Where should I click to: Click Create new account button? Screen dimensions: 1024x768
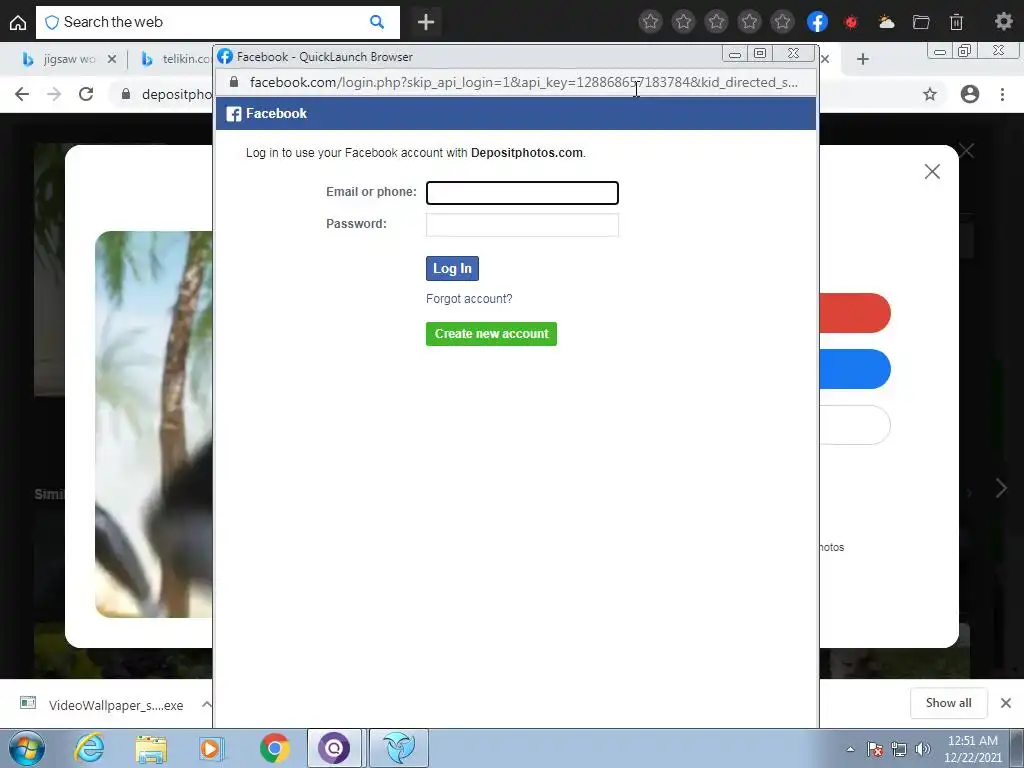tap(491, 334)
